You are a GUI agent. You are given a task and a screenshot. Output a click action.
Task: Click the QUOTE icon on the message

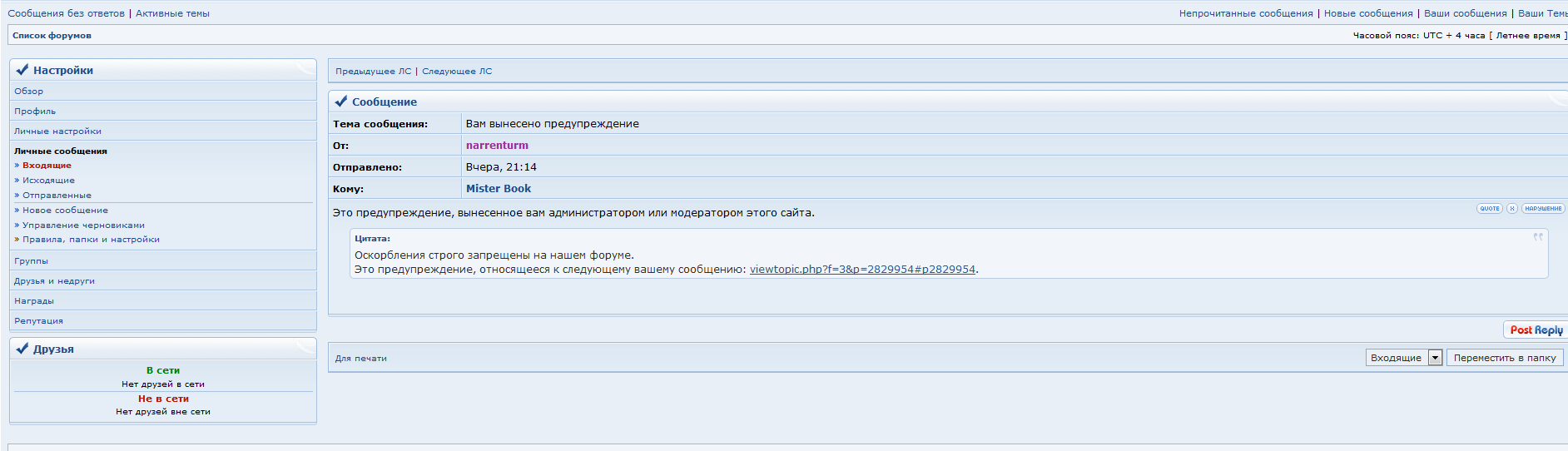1489,209
